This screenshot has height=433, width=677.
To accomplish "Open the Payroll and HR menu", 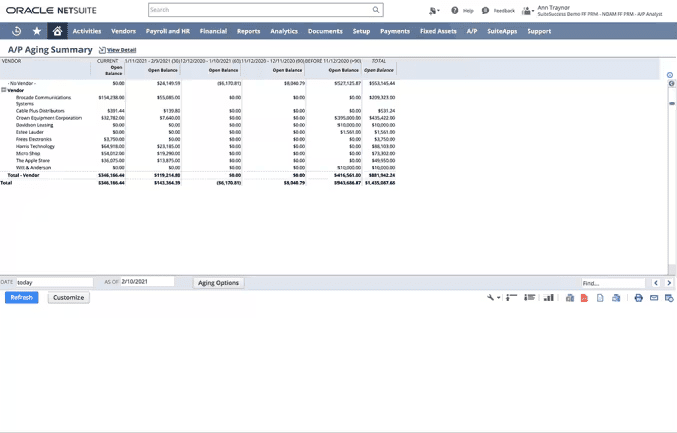I will (167, 31).
